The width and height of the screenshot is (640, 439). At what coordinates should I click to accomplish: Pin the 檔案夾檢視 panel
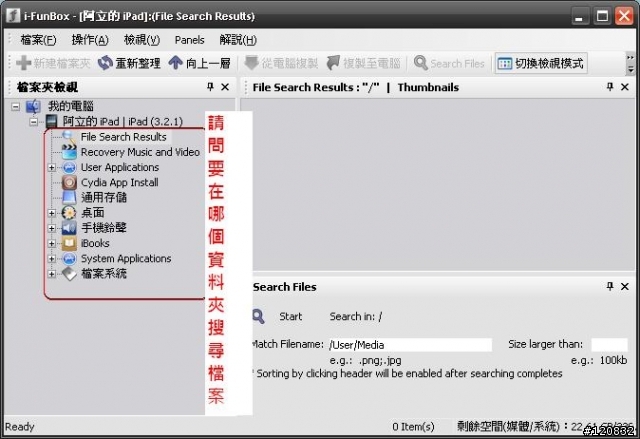210,87
